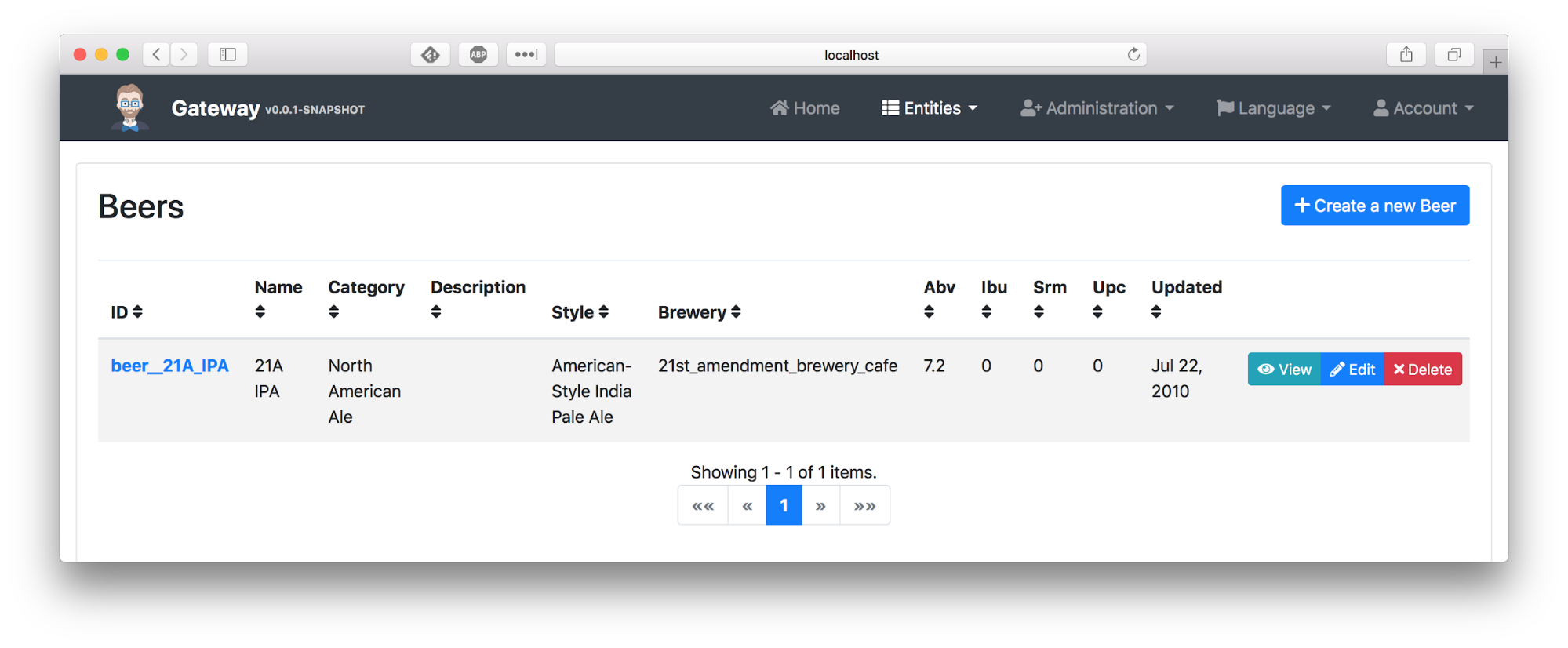
Task: Expand the Language dropdown
Action: 1274,108
